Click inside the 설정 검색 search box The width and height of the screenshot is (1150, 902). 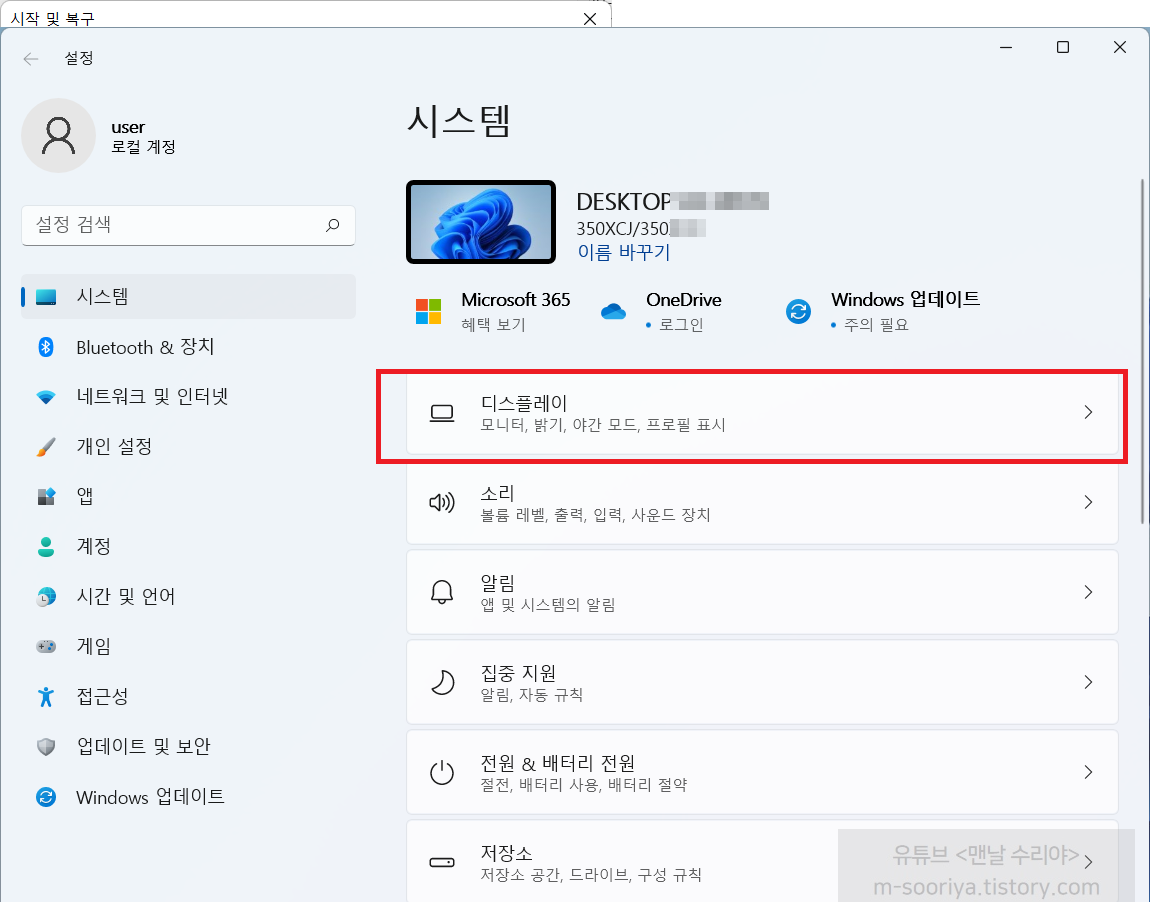(x=188, y=226)
